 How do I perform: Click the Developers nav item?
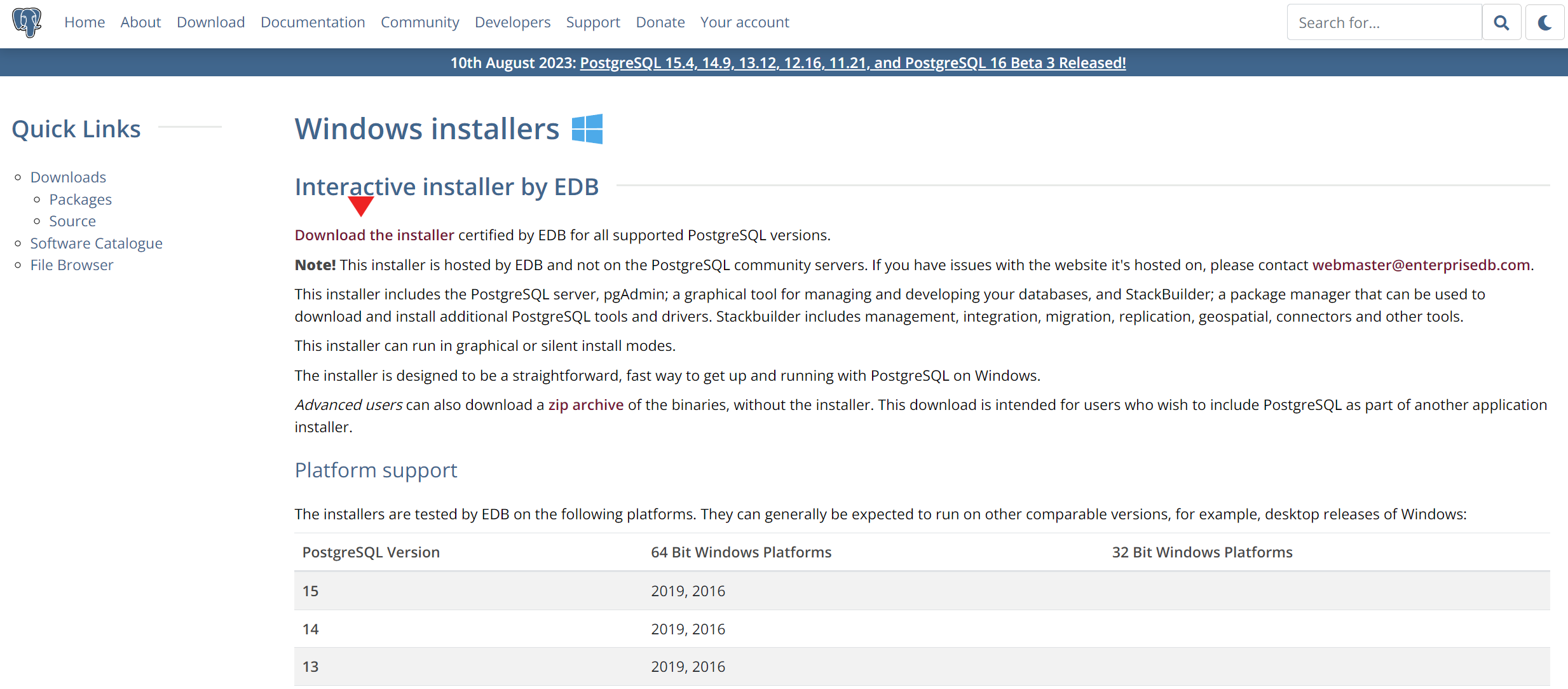[x=512, y=22]
